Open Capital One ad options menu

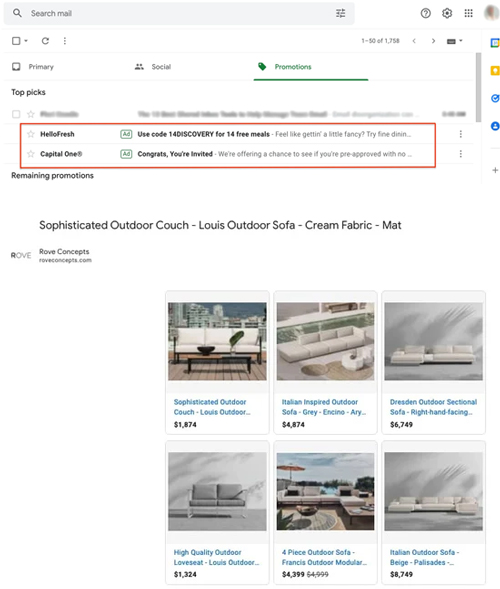click(461, 154)
